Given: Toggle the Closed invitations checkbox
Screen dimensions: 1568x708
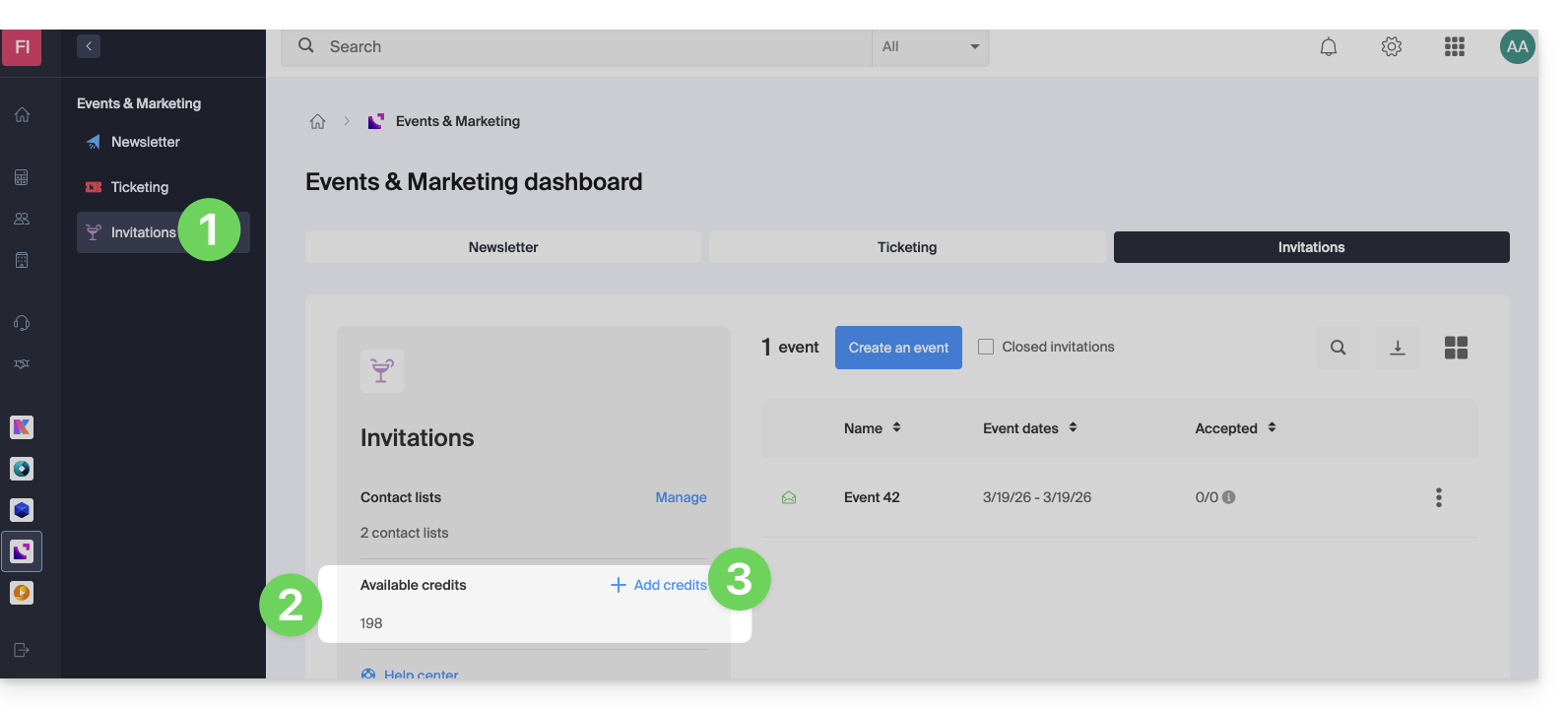Looking at the screenshot, I should coord(986,347).
